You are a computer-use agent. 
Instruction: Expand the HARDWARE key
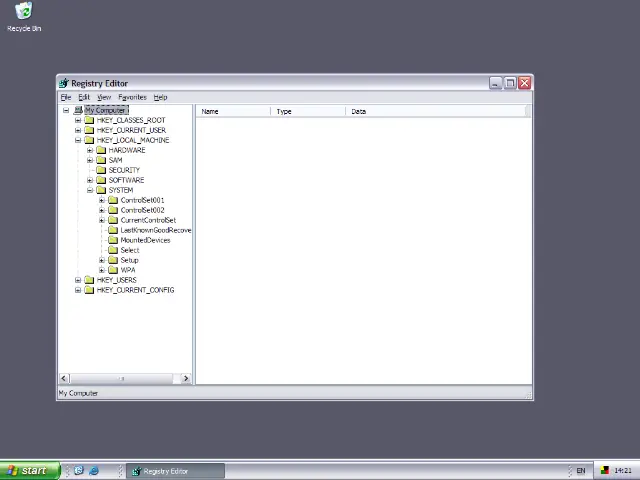point(90,150)
